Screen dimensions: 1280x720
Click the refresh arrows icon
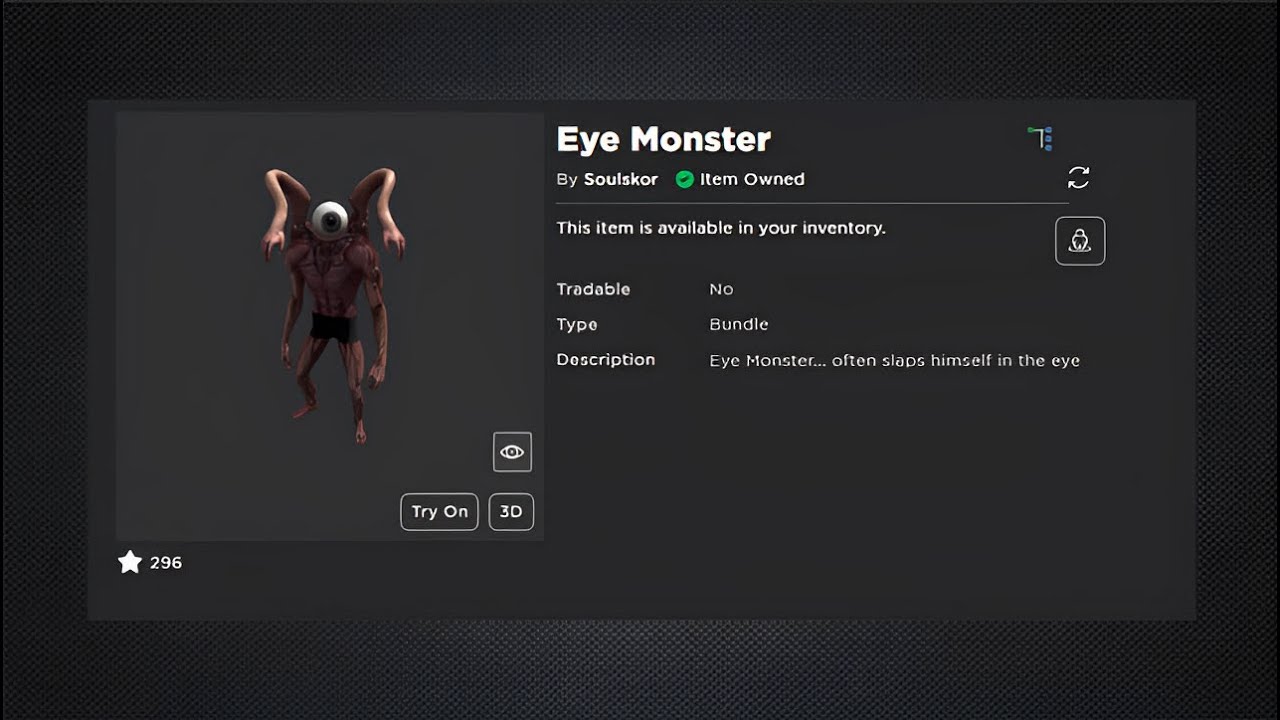[1078, 178]
